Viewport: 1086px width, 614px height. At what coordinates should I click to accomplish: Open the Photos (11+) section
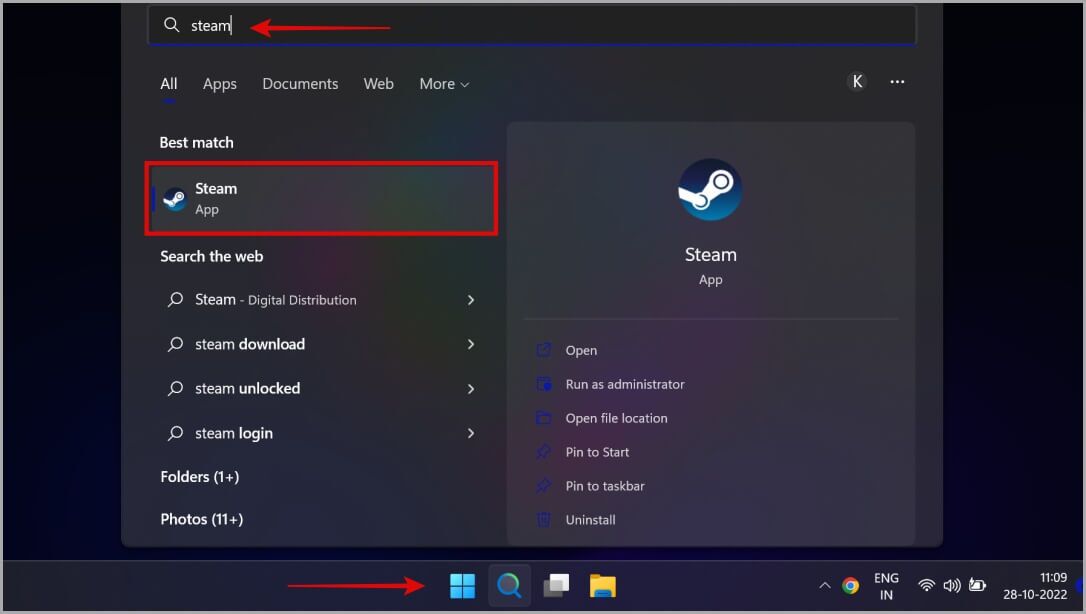202,519
